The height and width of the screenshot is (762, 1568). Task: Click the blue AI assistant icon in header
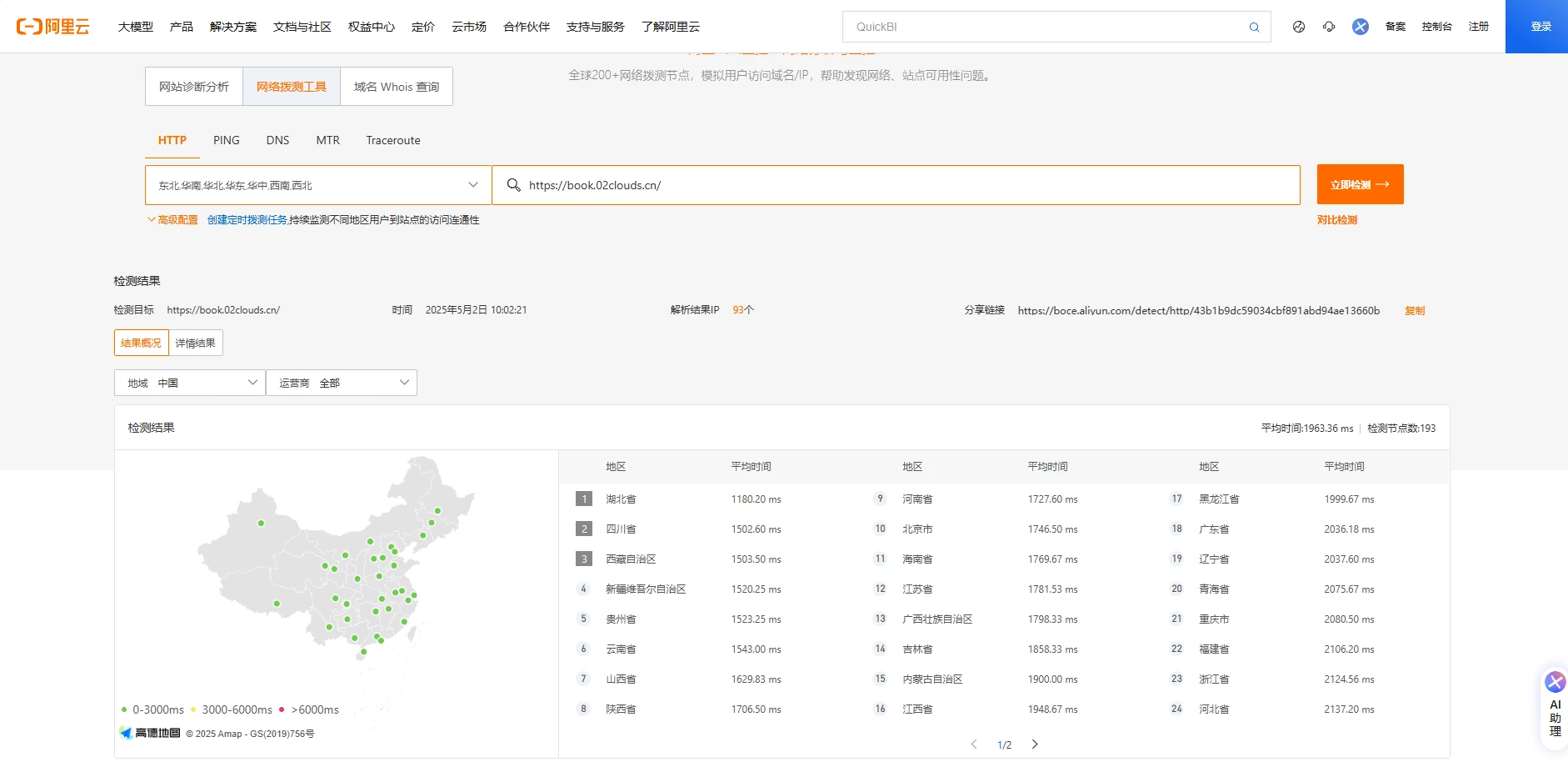(1361, 27)
